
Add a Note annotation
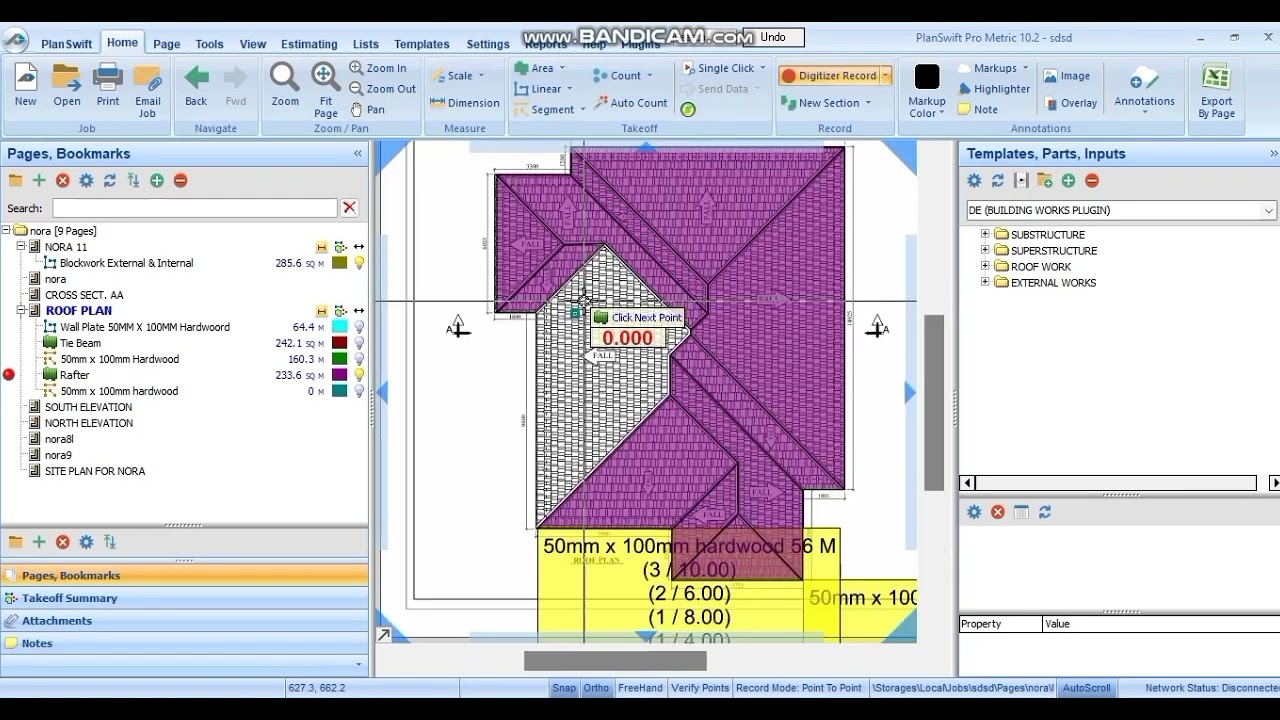click(978, 109)
